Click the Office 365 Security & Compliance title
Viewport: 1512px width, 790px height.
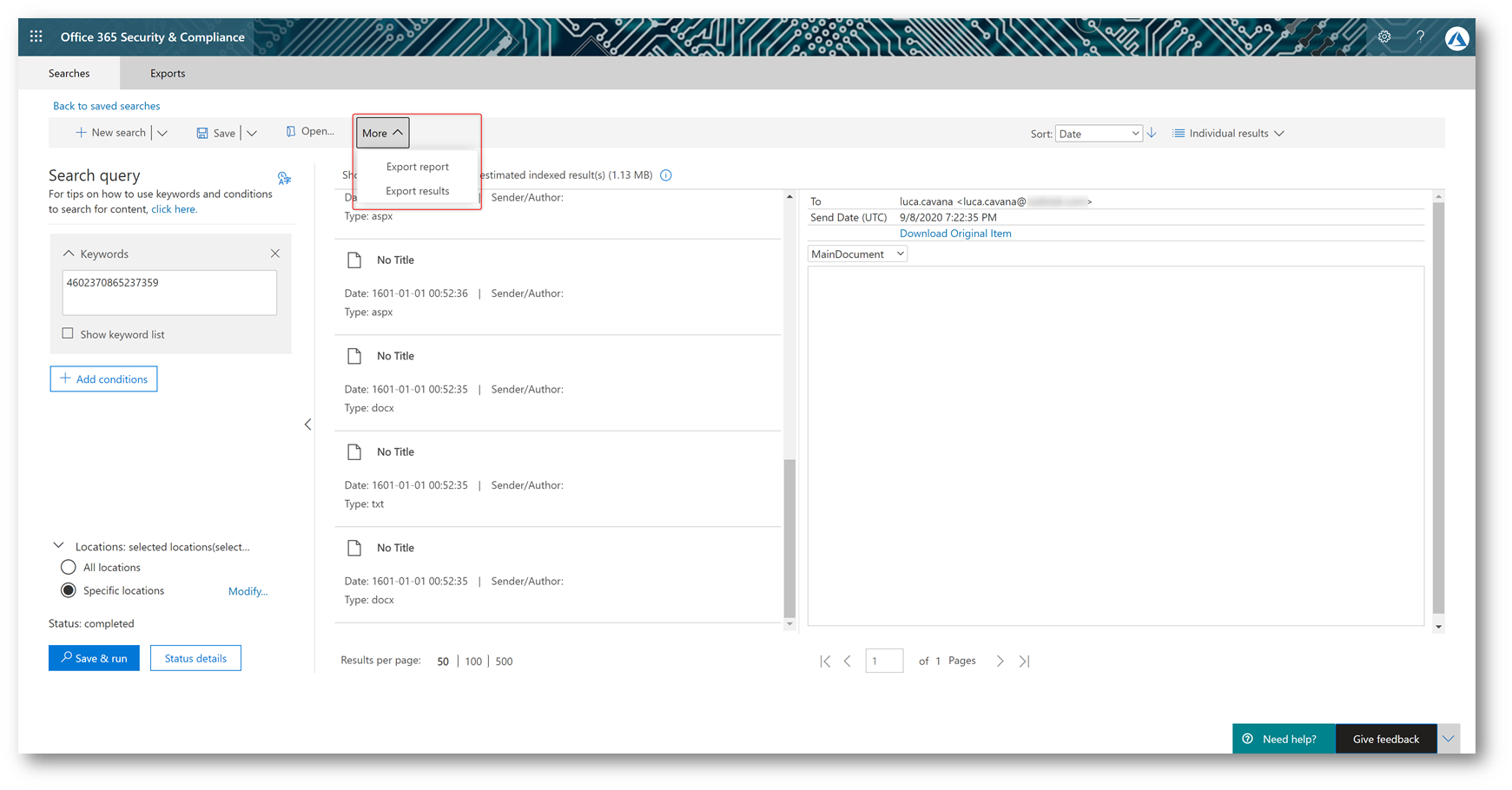click(x=153, y=36)
